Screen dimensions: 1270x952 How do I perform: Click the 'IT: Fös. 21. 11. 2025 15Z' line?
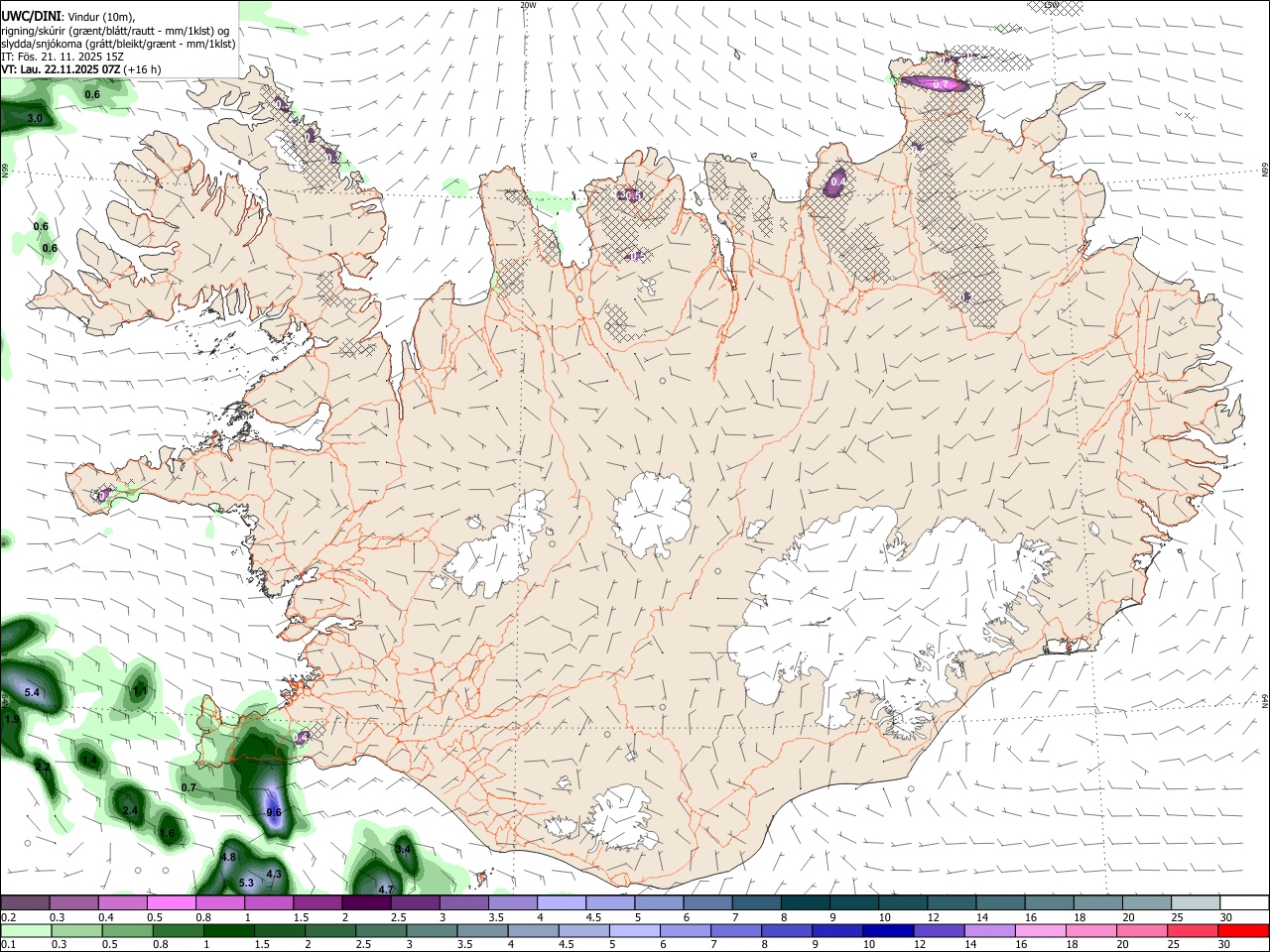(63, 57)
